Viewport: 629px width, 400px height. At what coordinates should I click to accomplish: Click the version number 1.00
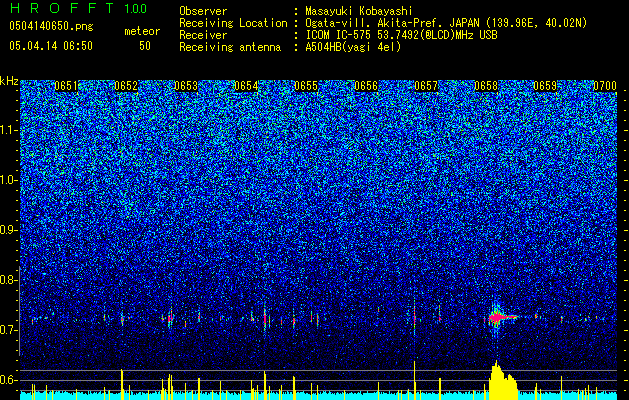[x=135, y=8]
